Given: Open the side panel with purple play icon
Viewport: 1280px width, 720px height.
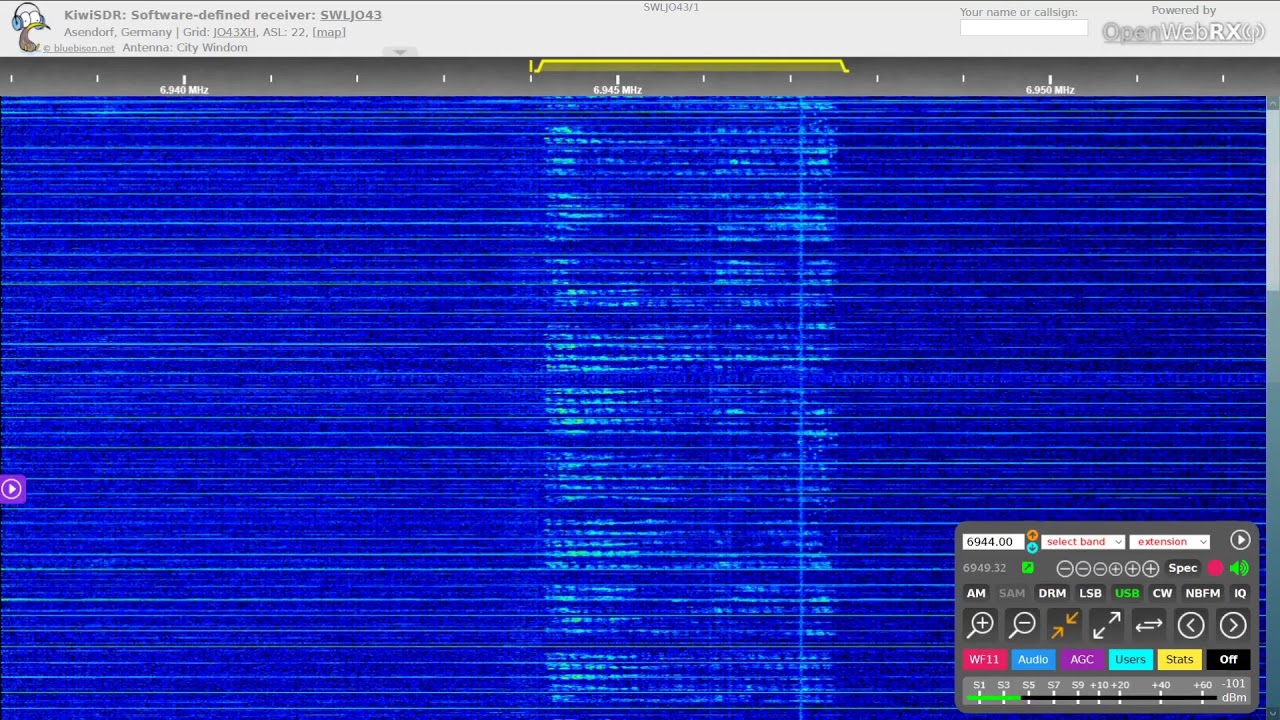Looking at the screenshot, I should click(11, 489).
